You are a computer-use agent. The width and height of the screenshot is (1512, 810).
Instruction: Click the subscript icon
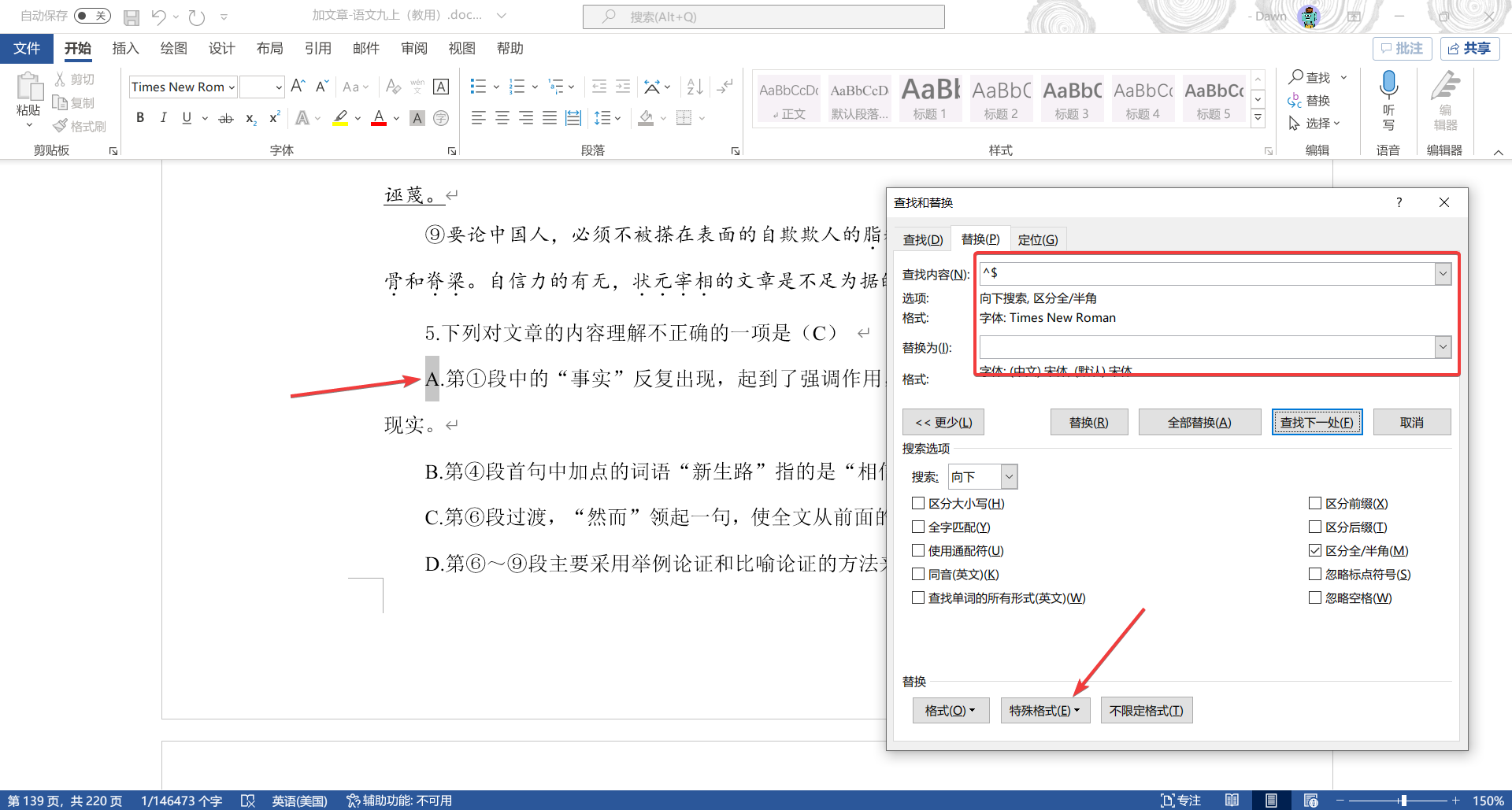point(250,118)
